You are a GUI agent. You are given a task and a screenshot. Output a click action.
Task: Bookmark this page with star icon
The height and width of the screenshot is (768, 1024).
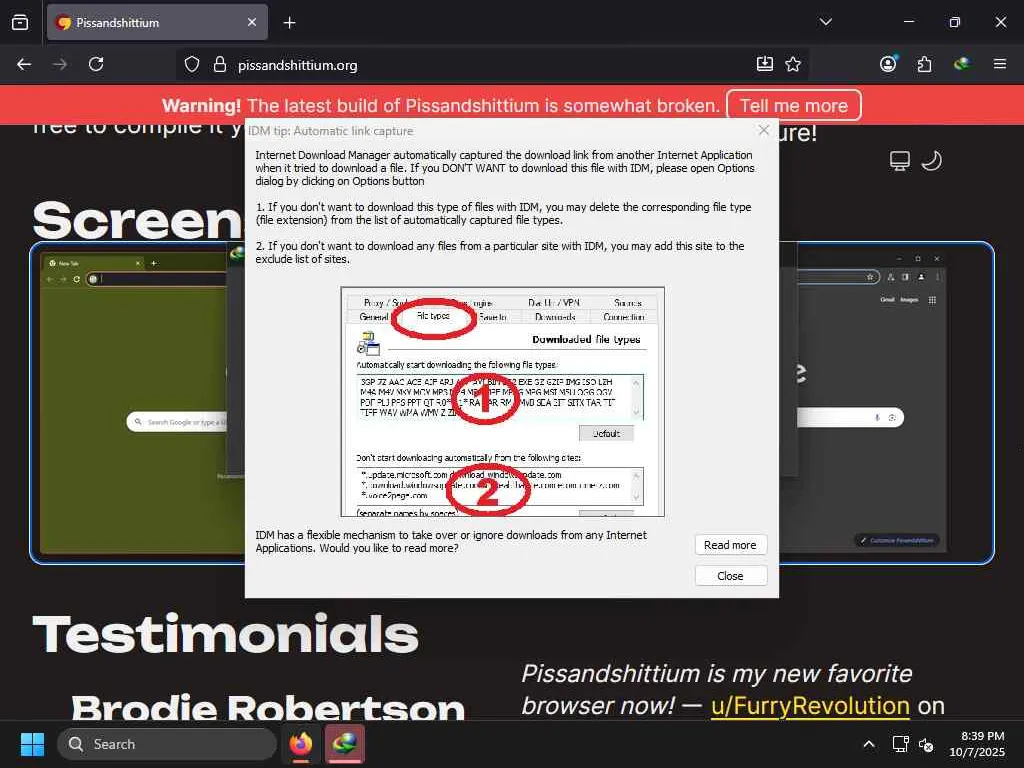click(x=793, y=64)
